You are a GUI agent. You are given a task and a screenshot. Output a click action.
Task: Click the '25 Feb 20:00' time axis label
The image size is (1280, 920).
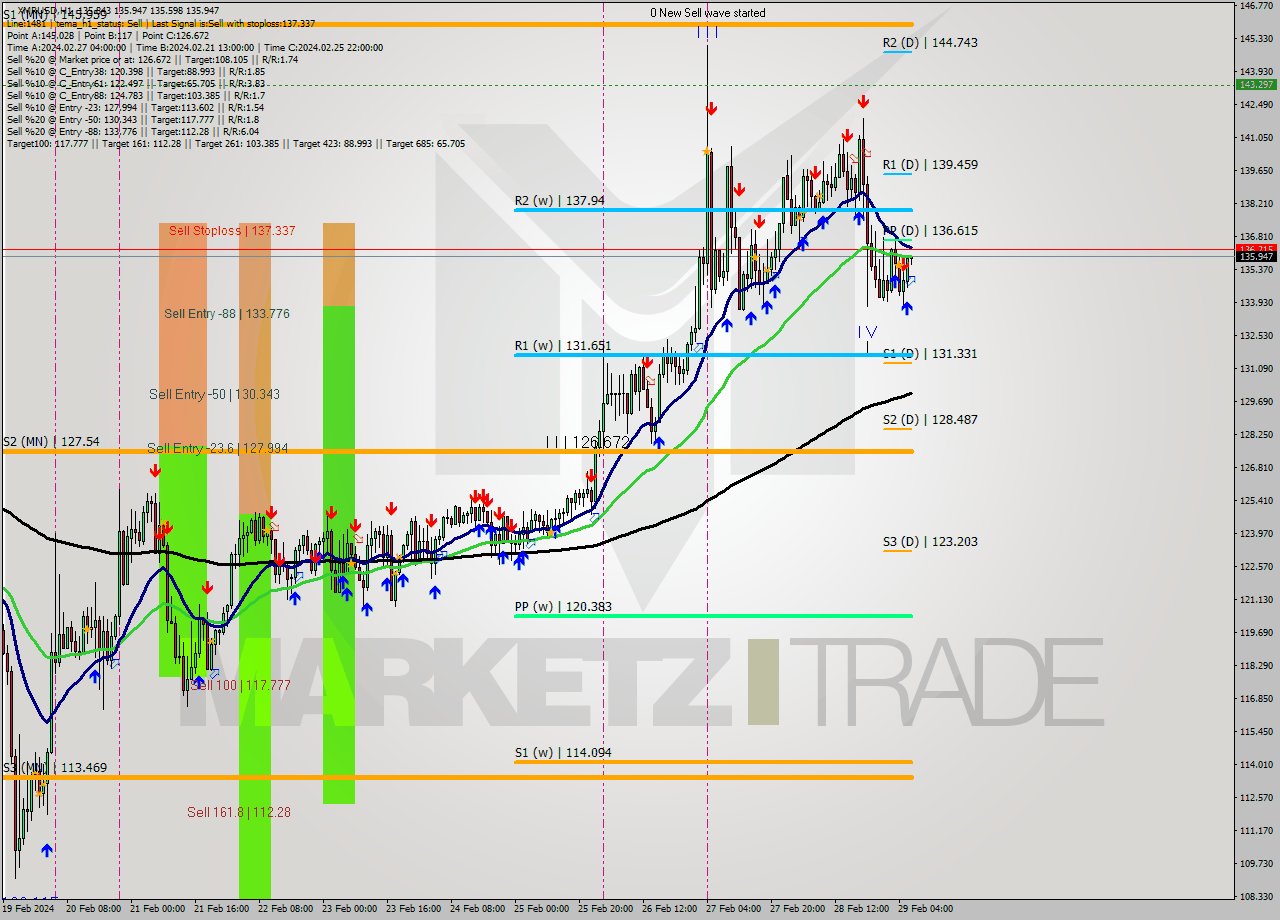(x=607, y=909)
